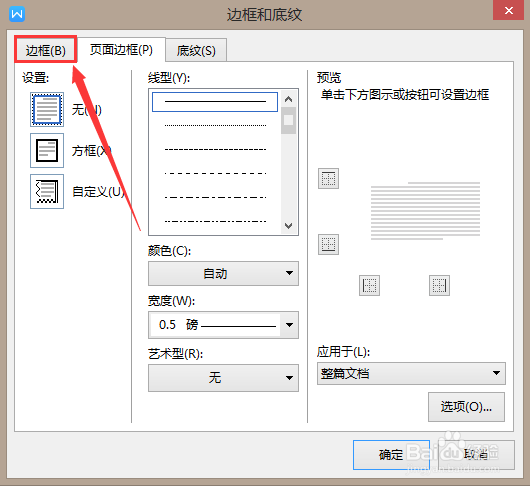The width and height of the screenshot is (530, 487).
Task: Select the dash-dot line style
Action: point(215,197)
